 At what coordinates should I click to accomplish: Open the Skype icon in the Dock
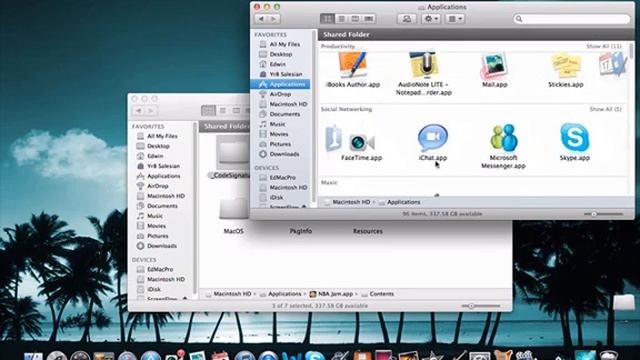click(x=314, y=356)
